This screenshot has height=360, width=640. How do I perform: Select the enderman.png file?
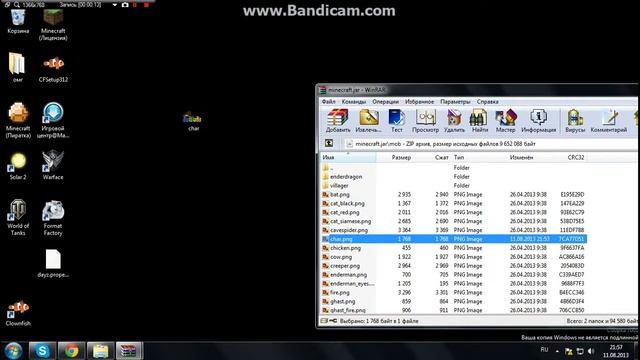click(x=454, y=275)
